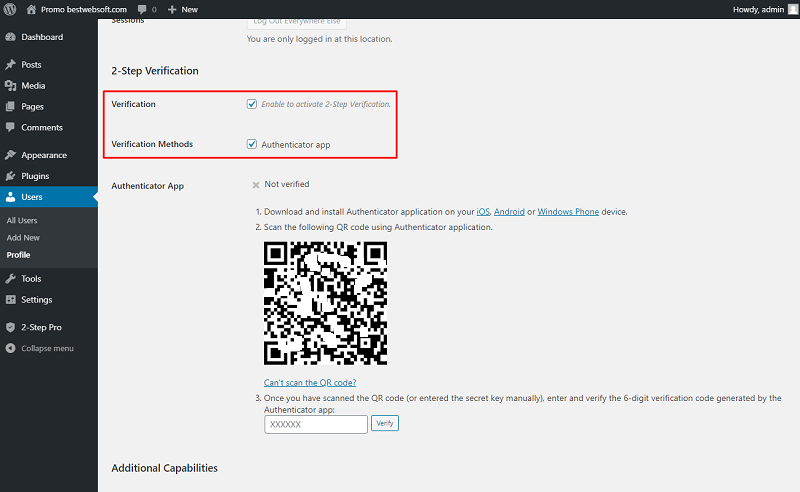Click the Not verified X status icon
Viewport: 800px width, 492px height.
256,185
